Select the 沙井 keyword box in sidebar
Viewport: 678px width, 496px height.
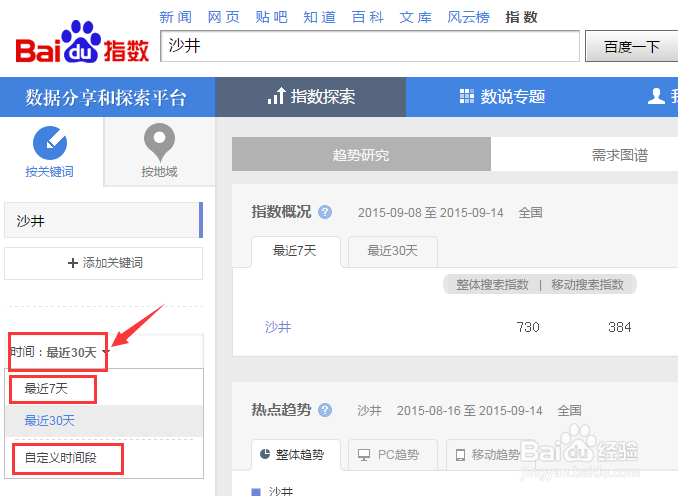point(103,220)
